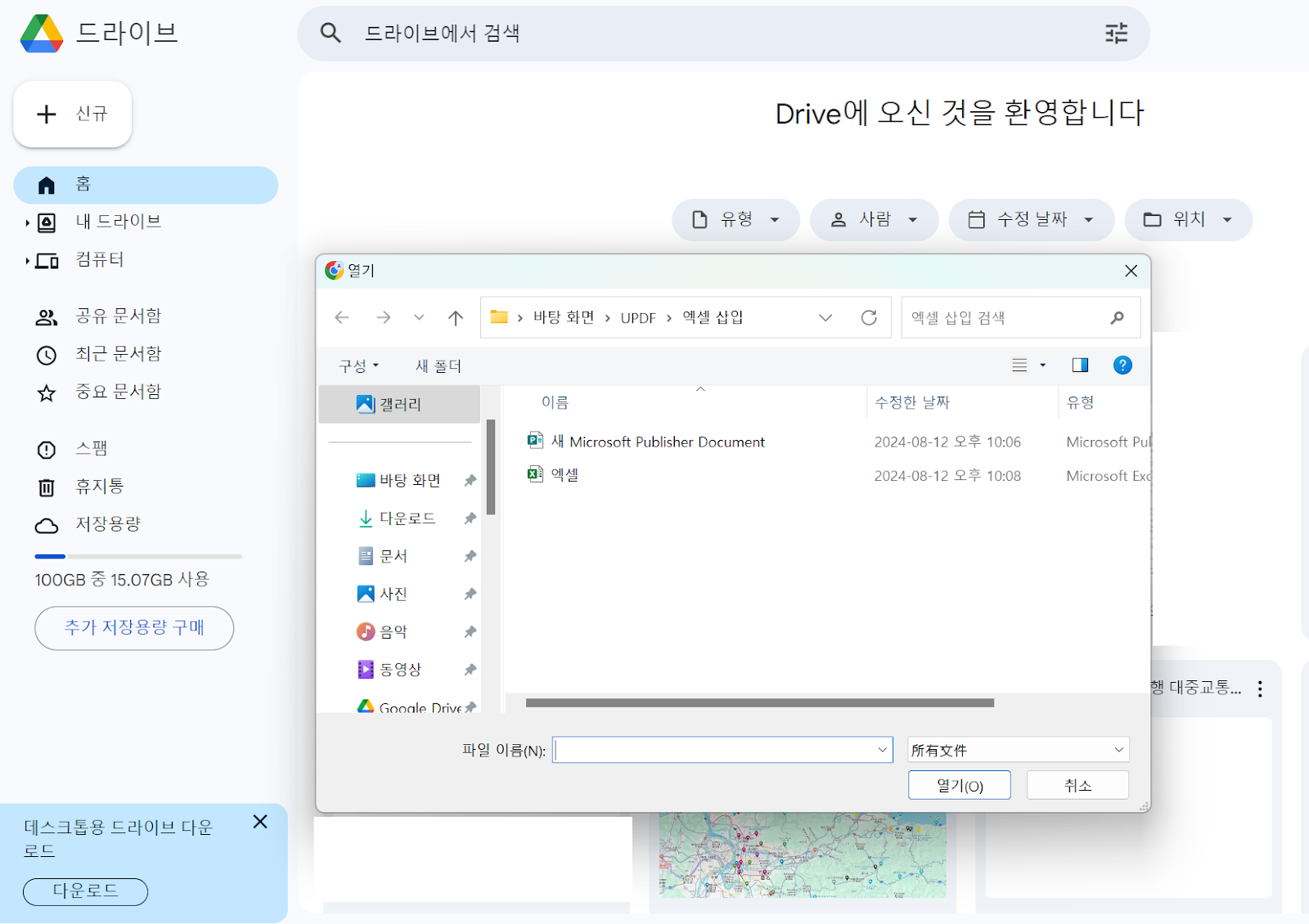Click the Drive search input field
Screen dimensions: 1309x924
(x=724, y=34)
